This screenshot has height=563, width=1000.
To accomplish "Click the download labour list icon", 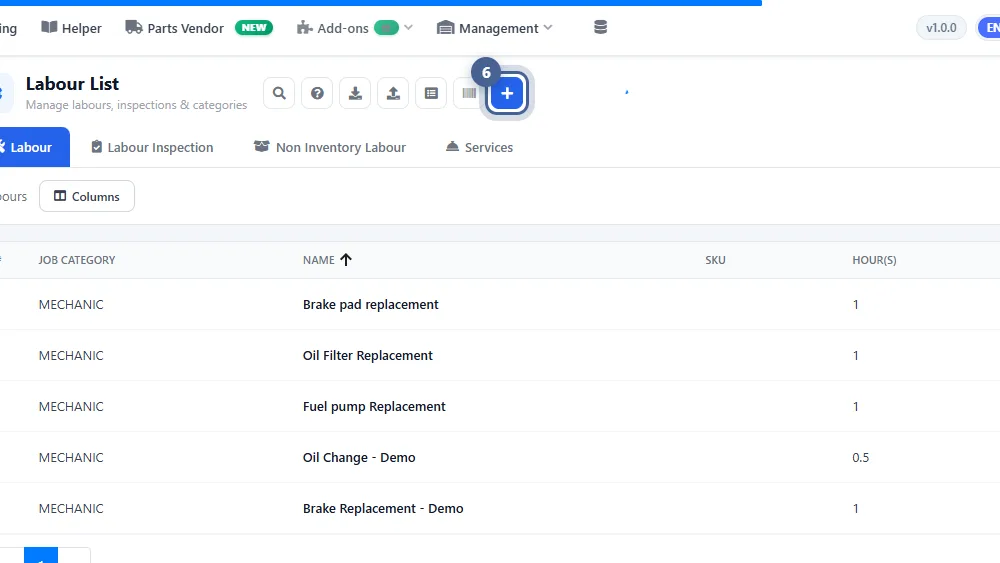I will point(355,93).
